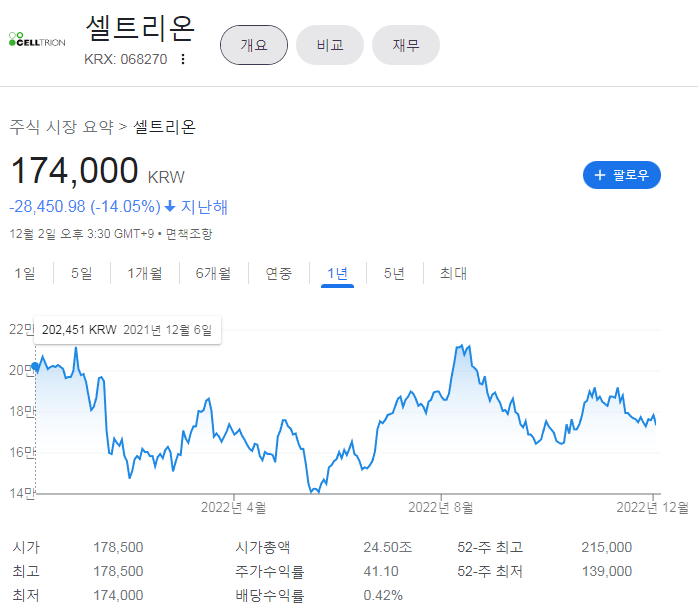Image resolution: width=698 pixels, height=616 pixels.
Task: Click the 최저 value 174,000
Action: (x=118, y=595)
